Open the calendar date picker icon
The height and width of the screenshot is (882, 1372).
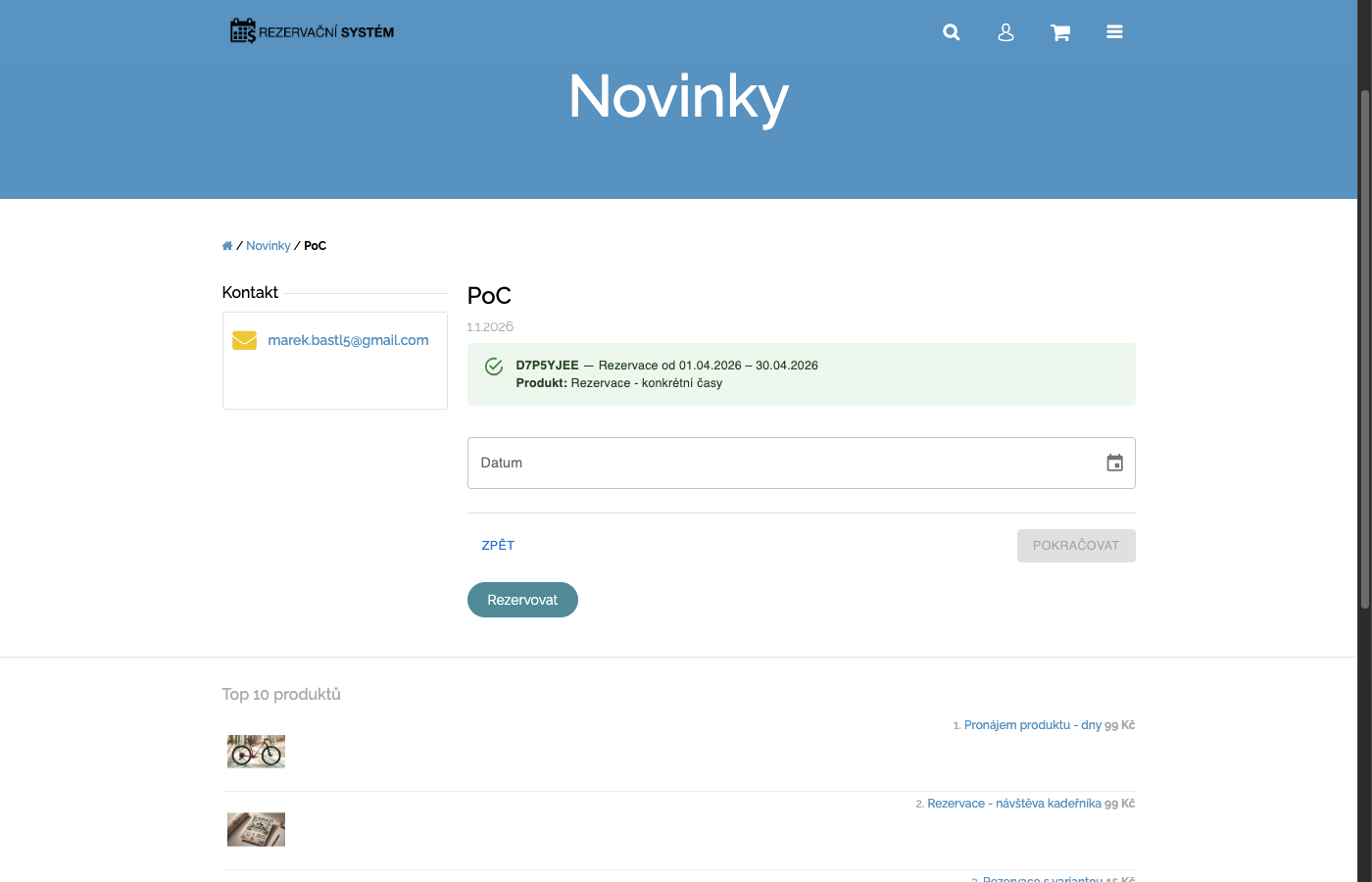[x=1114, y=463]
